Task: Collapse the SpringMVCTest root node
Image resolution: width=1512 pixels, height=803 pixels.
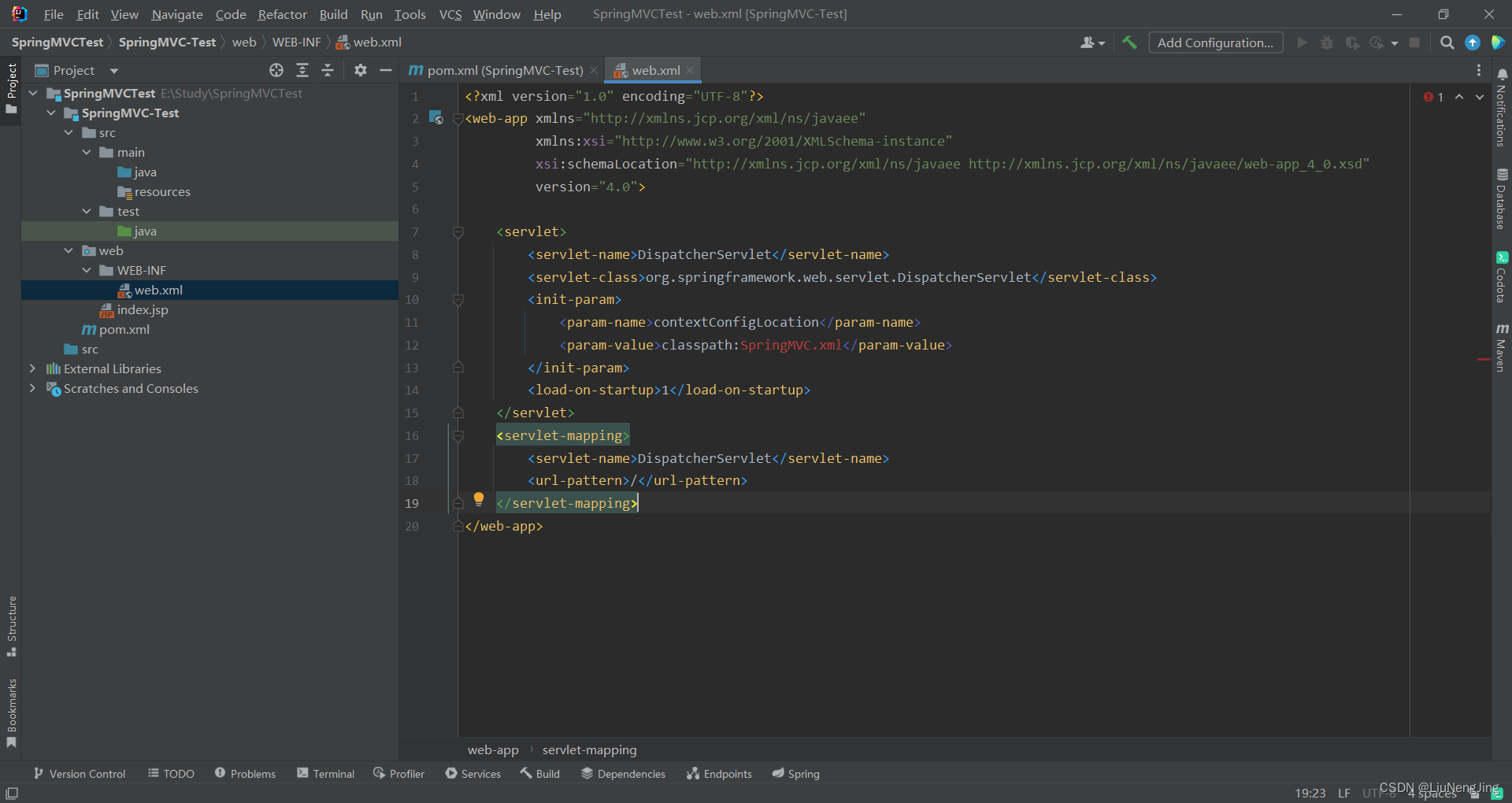Action: [x=33, y=93]
